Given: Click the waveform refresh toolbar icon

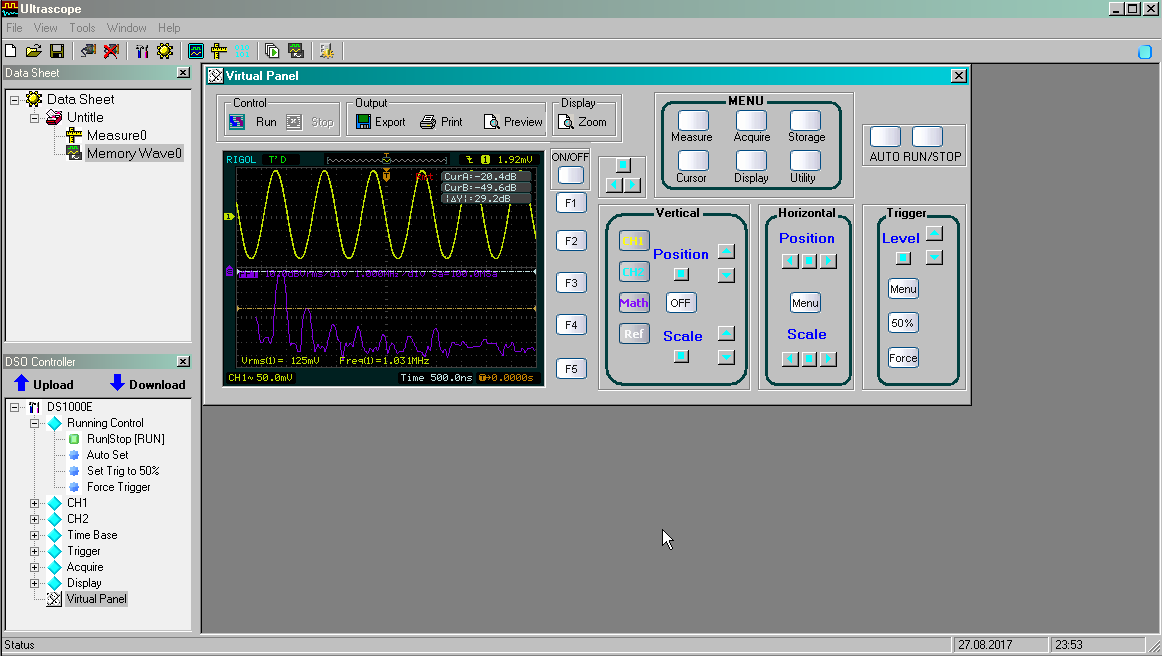Looking at the screenshot, I should tap(296, 51).
